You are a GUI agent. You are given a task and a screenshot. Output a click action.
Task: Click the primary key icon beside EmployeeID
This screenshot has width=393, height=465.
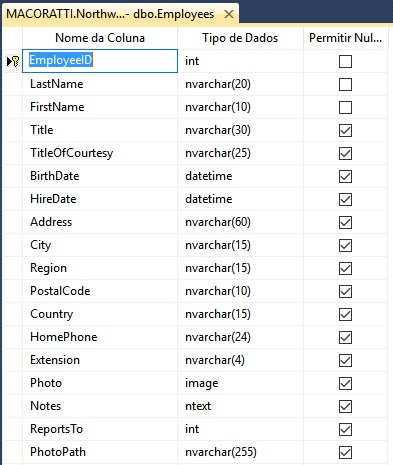point(15,61)
